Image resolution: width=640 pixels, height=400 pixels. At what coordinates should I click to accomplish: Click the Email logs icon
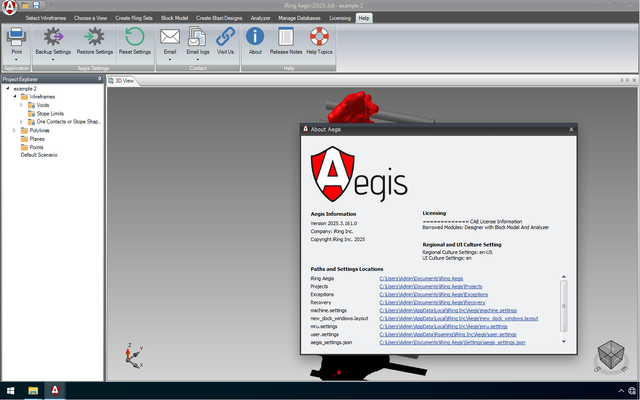198,36
